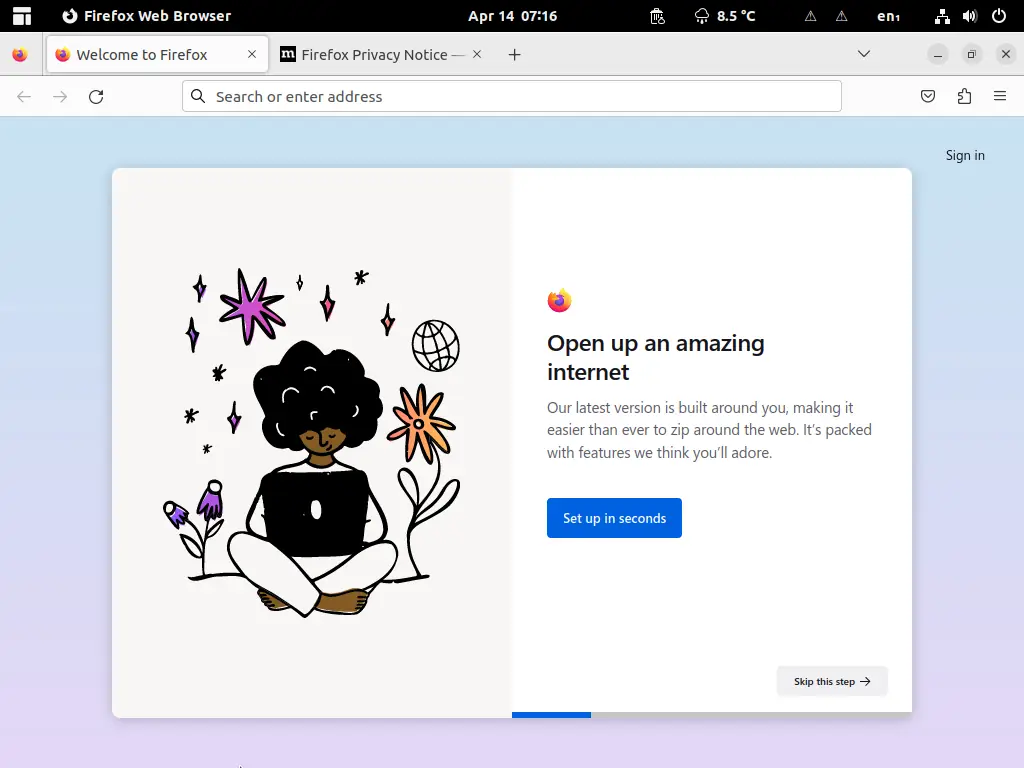Reload the current page
This screenshot has width=1024, height=768.
coord(96,97)
